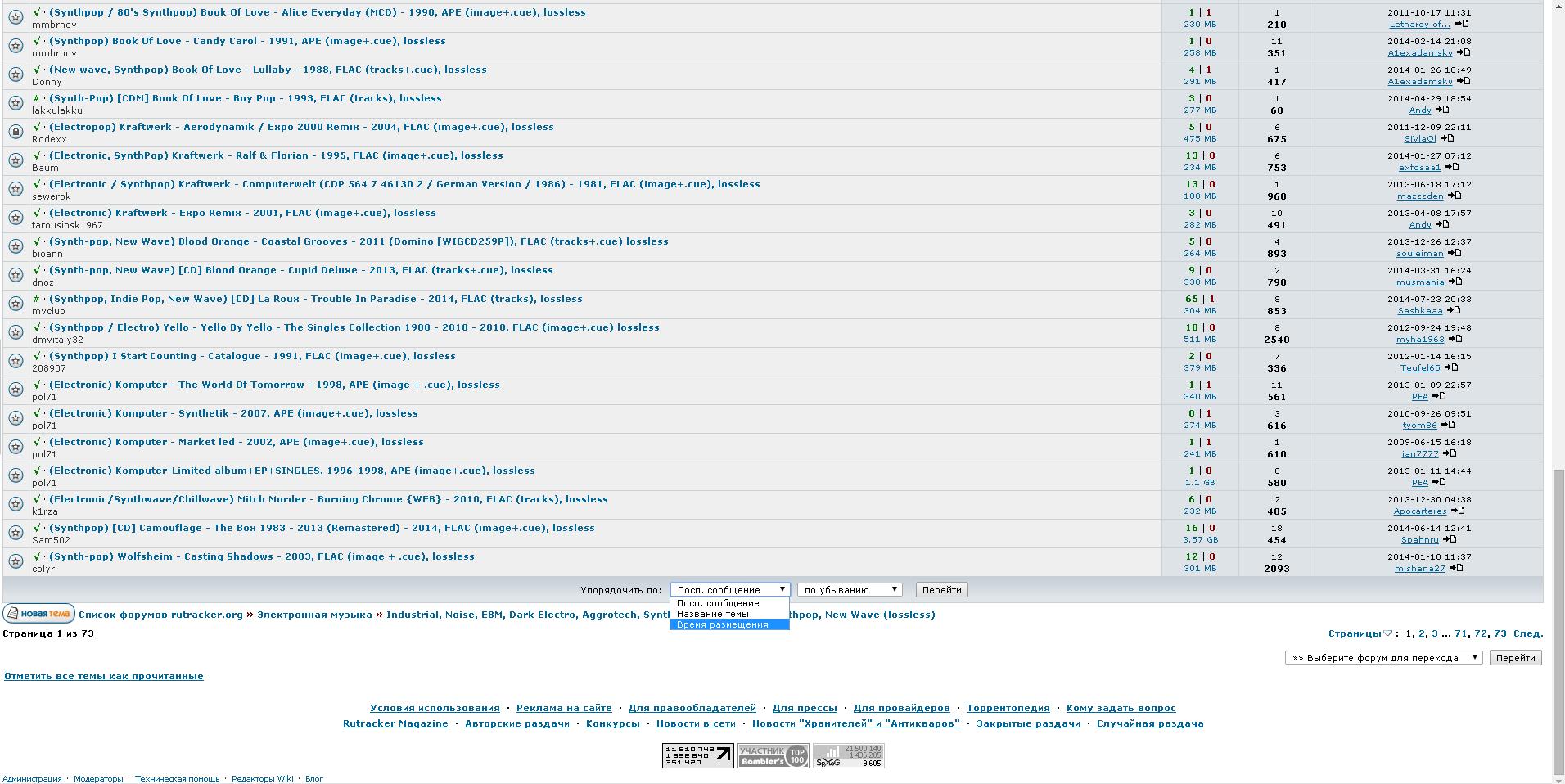Collapse the 'Посл. сообщение' sort-by dropdown

tap(729, 589)
